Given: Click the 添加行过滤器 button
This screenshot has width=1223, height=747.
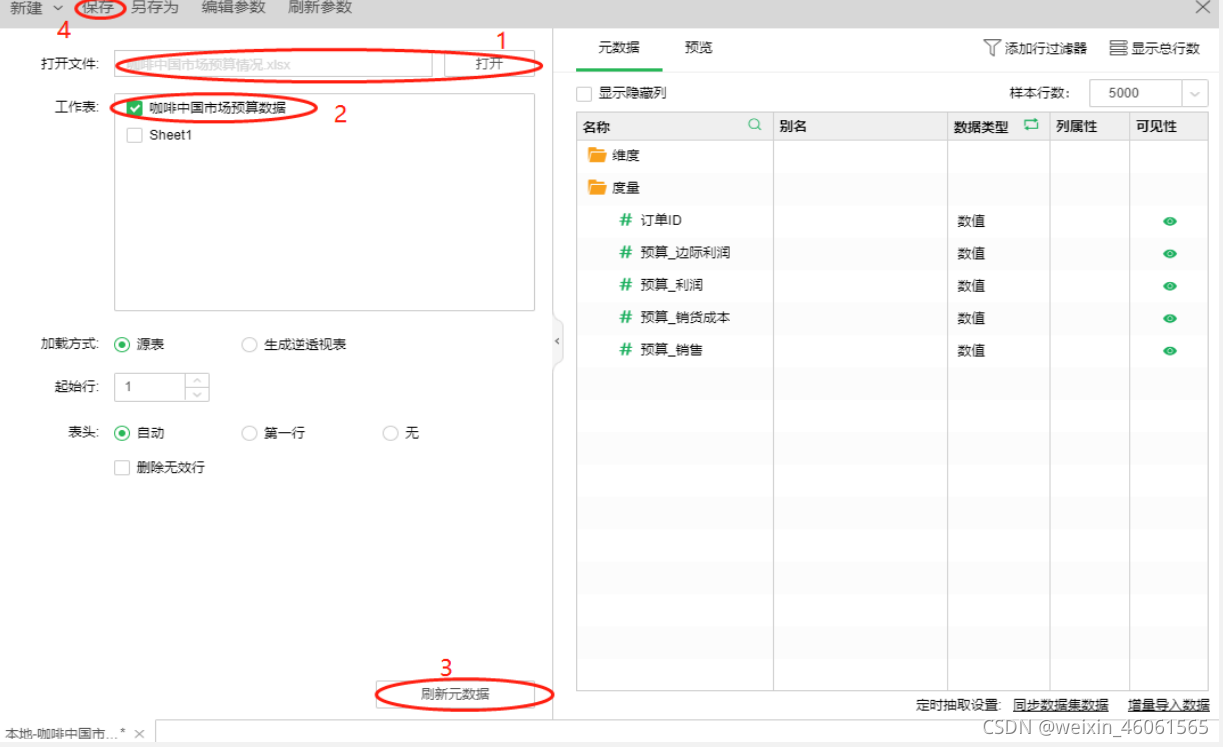Looking at the screenshot, I should [1035, 48].
